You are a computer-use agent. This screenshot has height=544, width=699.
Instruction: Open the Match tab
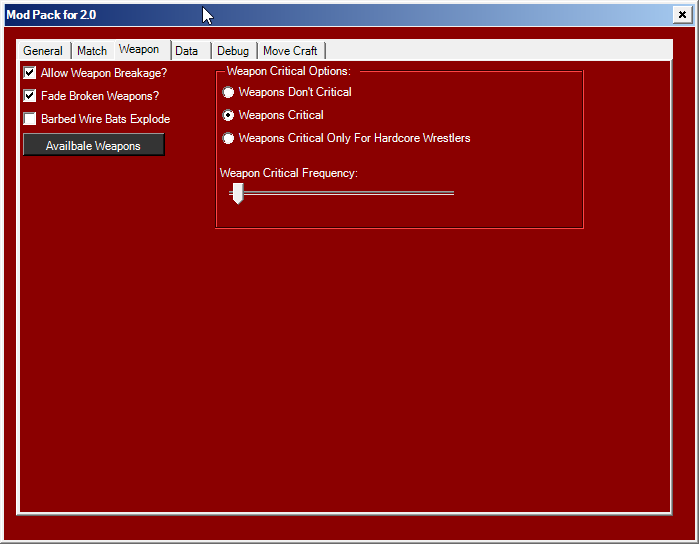tap(92, 51)
